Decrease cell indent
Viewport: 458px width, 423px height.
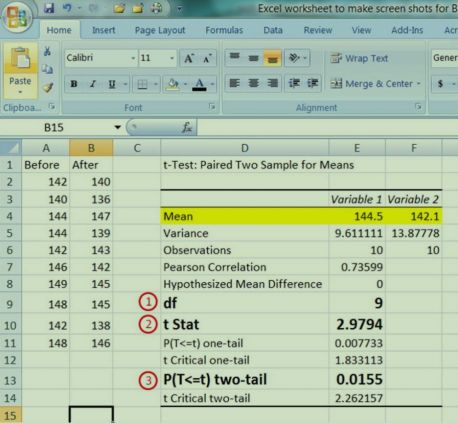294,83
